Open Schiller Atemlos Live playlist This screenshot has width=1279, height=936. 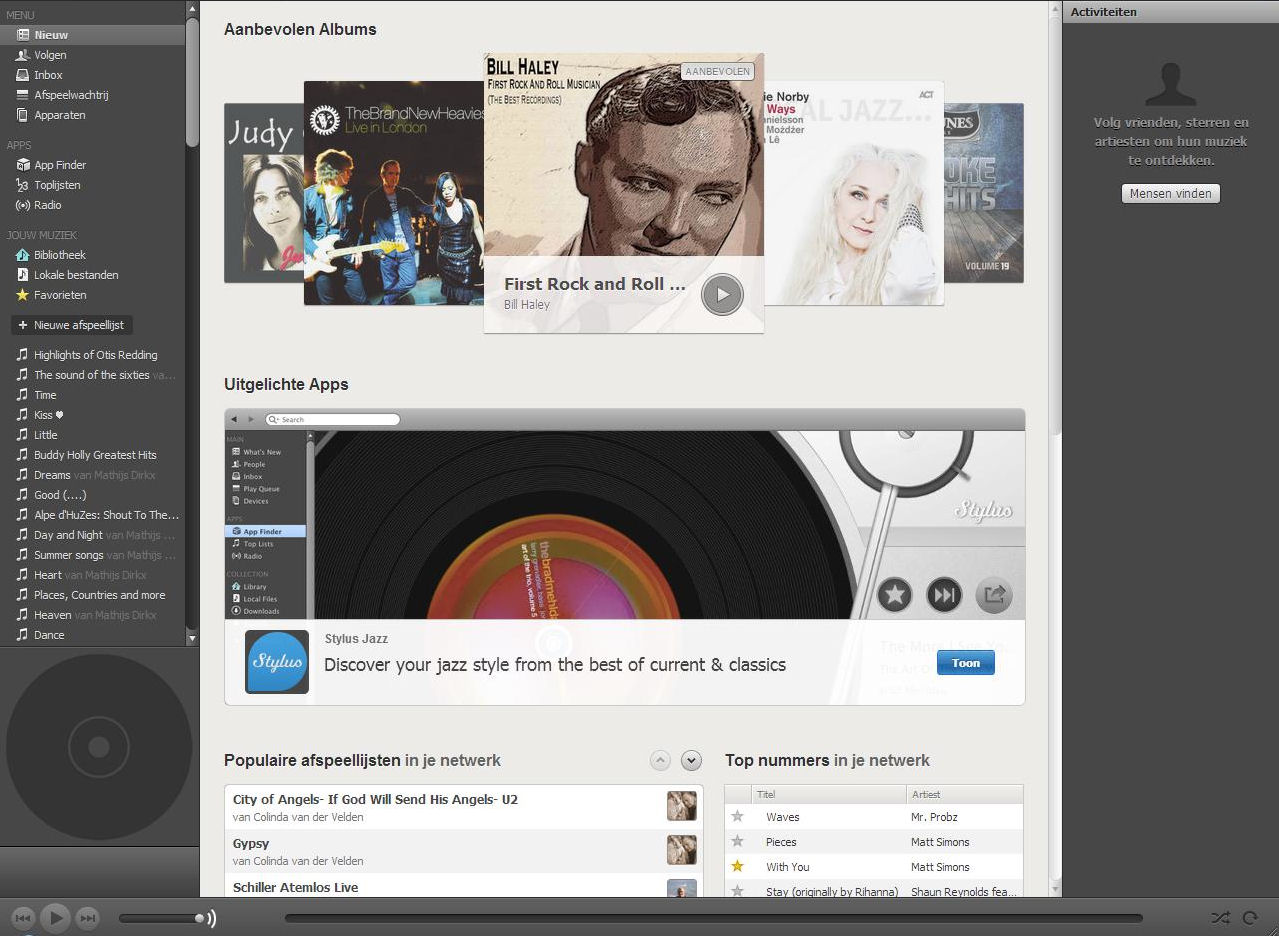coord(464,886)
